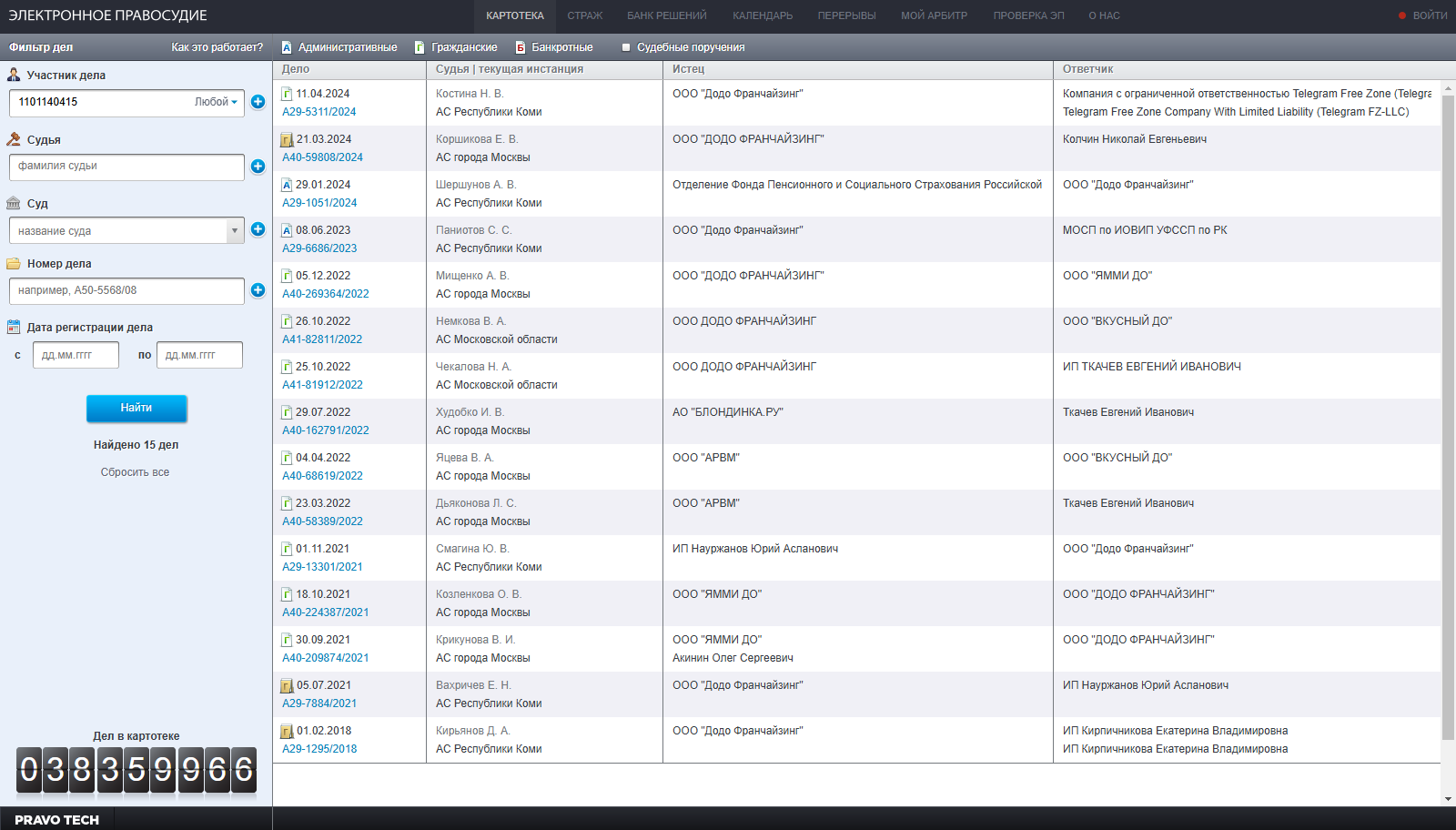Click the case icon for А29-1295/2018
The width and height of the screenshot is (1456, 830).
pyautogui.click(x=287, y=731)
